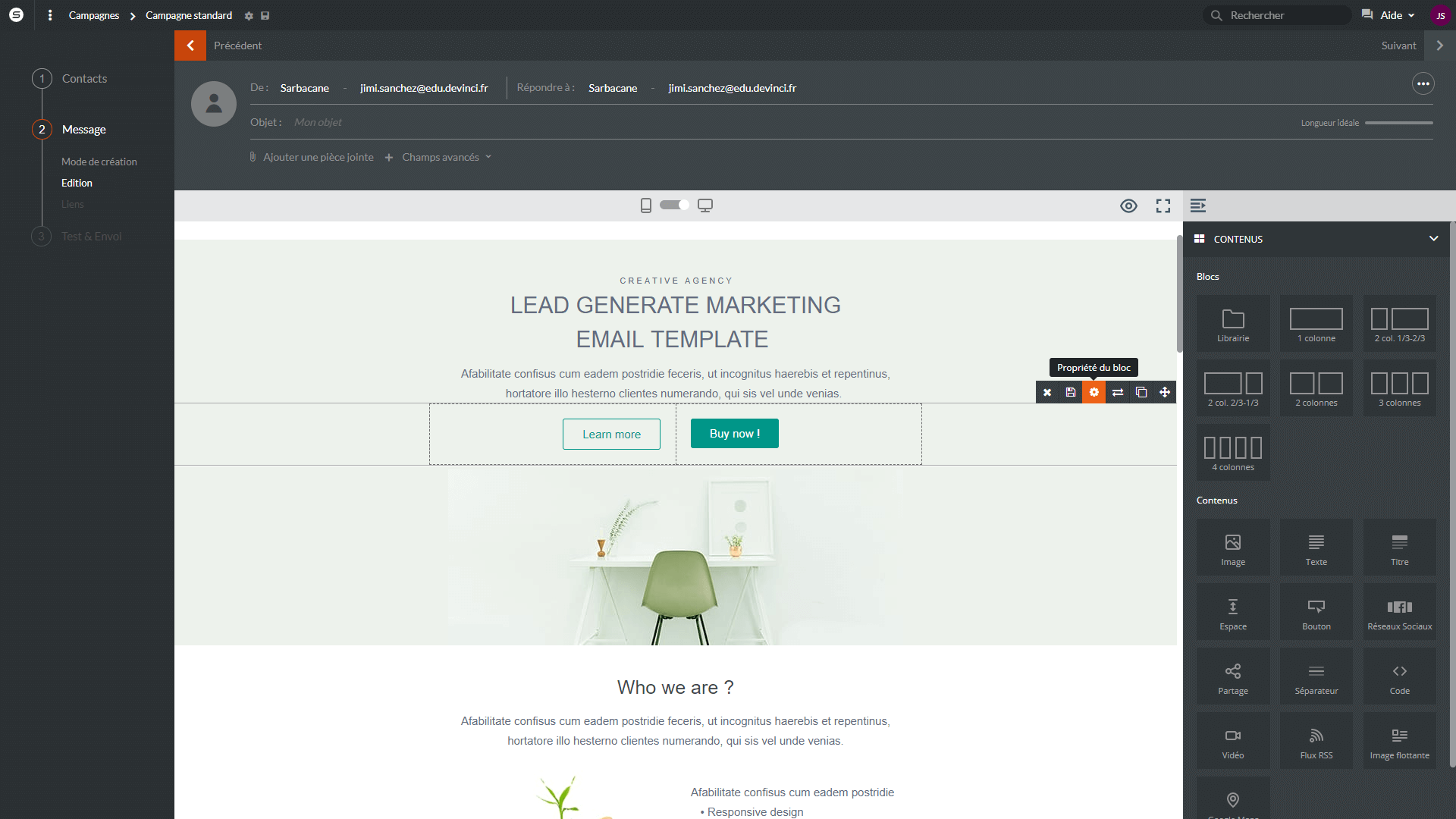
Task: Go to Contacts step
Action: coord(84,79)
